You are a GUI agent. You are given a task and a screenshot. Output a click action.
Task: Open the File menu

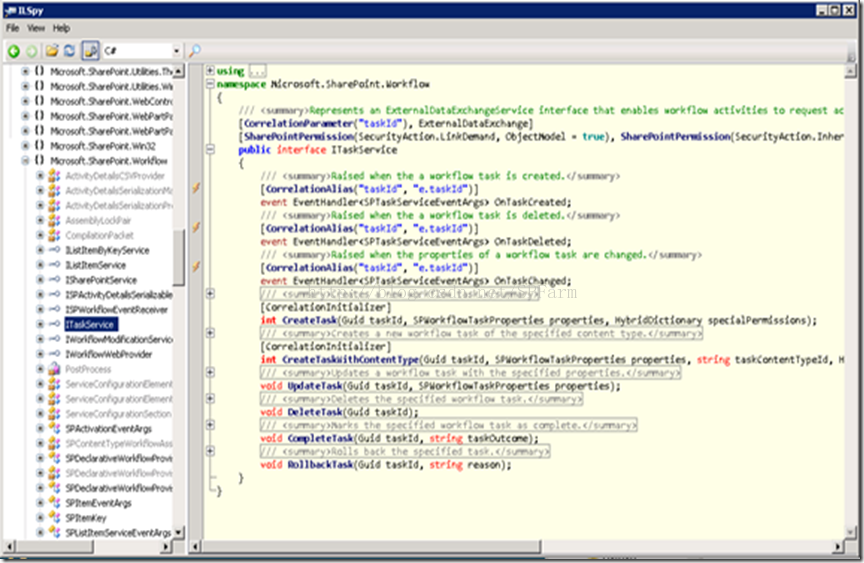tap(13, 28)
